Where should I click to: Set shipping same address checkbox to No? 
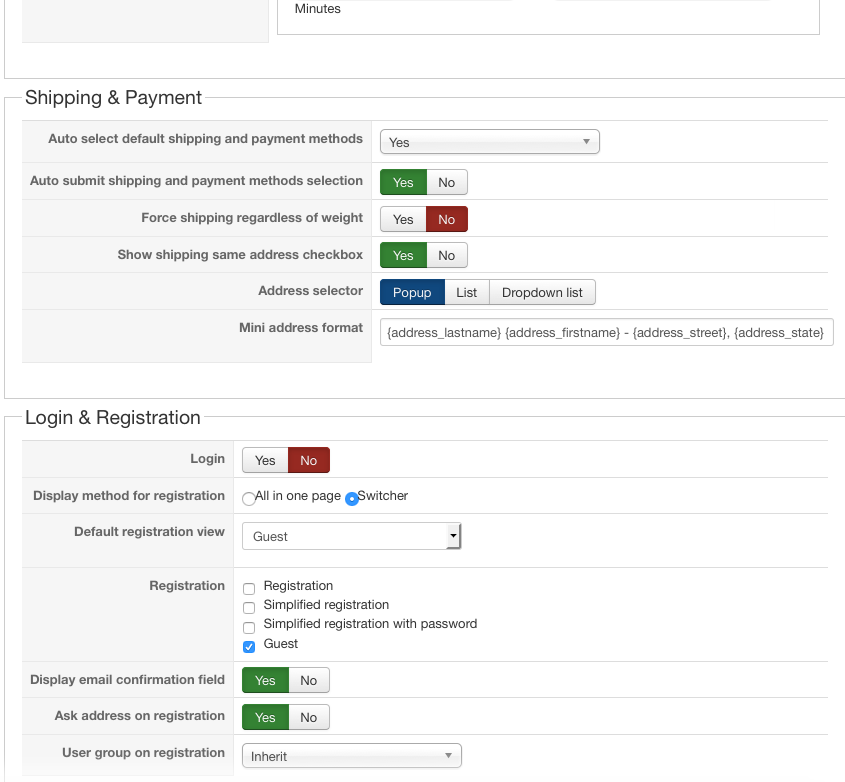(x=447, y=255)
